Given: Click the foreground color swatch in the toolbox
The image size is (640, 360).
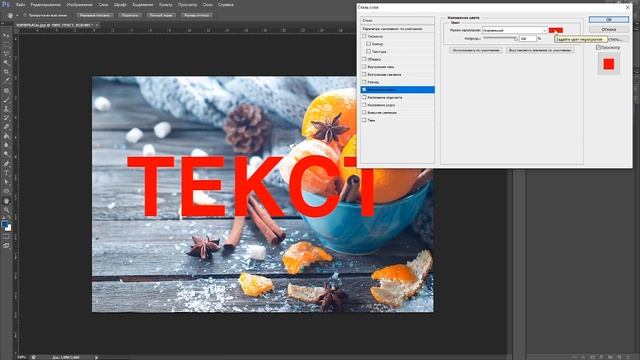Looking at the screenshot, I should pyautogui.click(x=4, y=224).
